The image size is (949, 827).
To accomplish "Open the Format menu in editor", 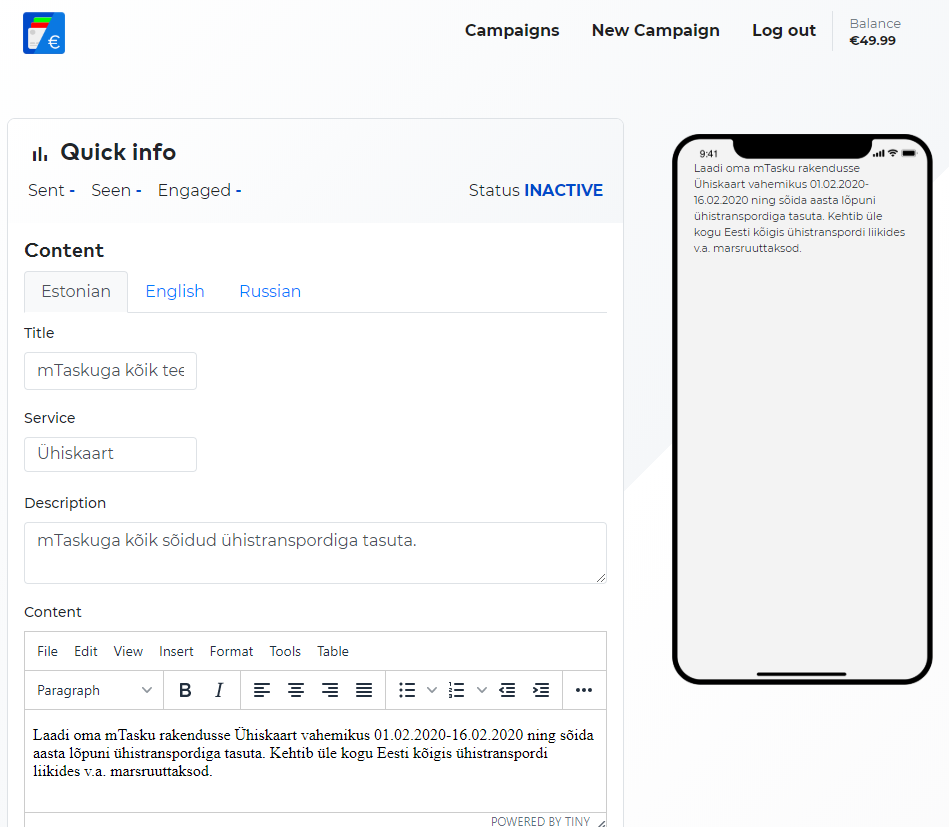I will [x=231, y=651].
